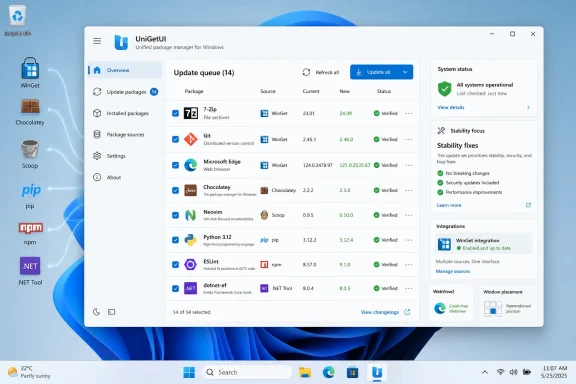Uncheck the Neovim package checkbox

point(176,215)
